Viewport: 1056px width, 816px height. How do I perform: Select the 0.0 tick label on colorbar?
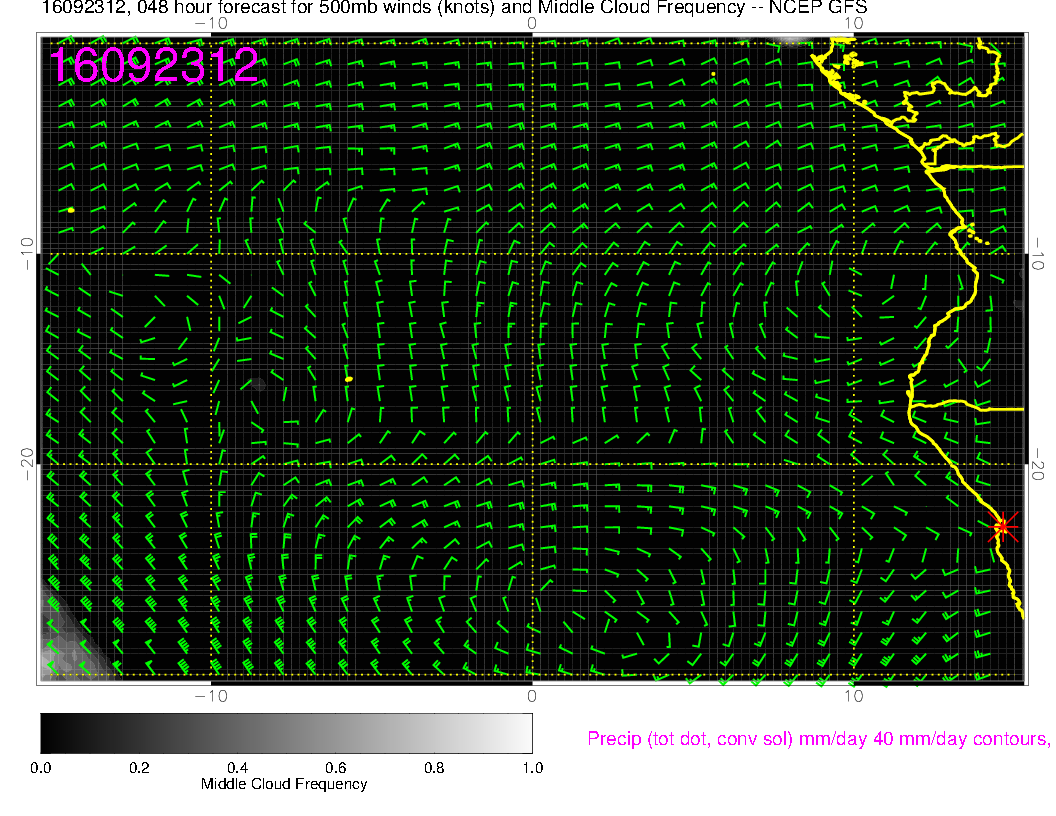point(40,768)
